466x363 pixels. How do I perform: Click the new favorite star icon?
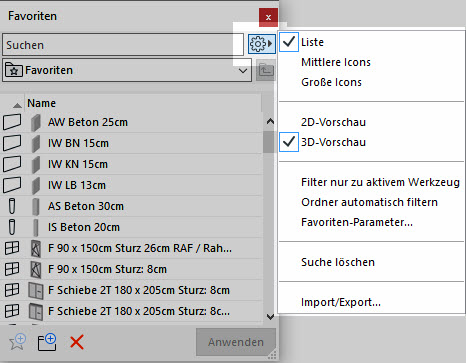point(17,342)
